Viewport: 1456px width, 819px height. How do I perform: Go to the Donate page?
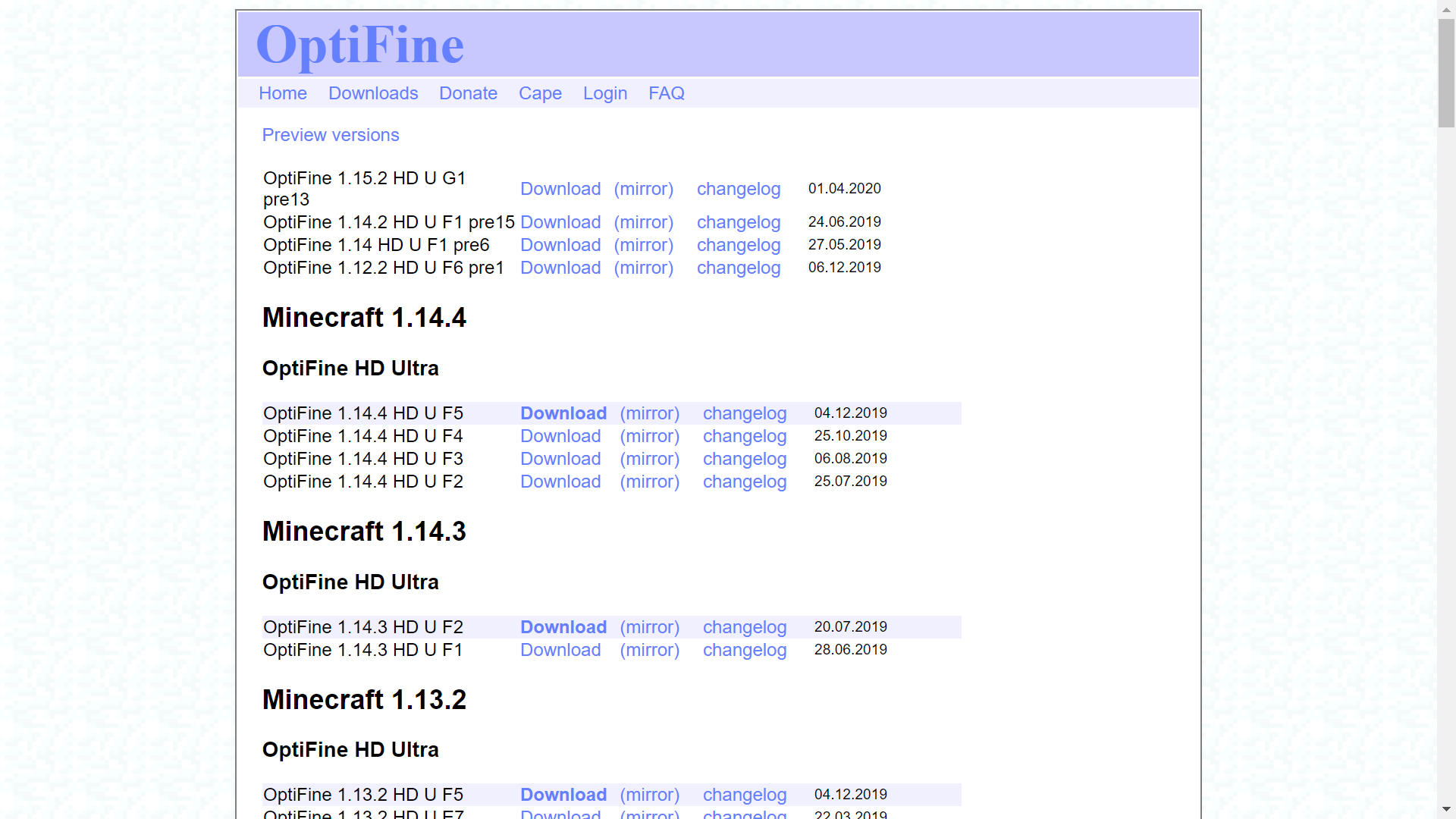(468, 93)
